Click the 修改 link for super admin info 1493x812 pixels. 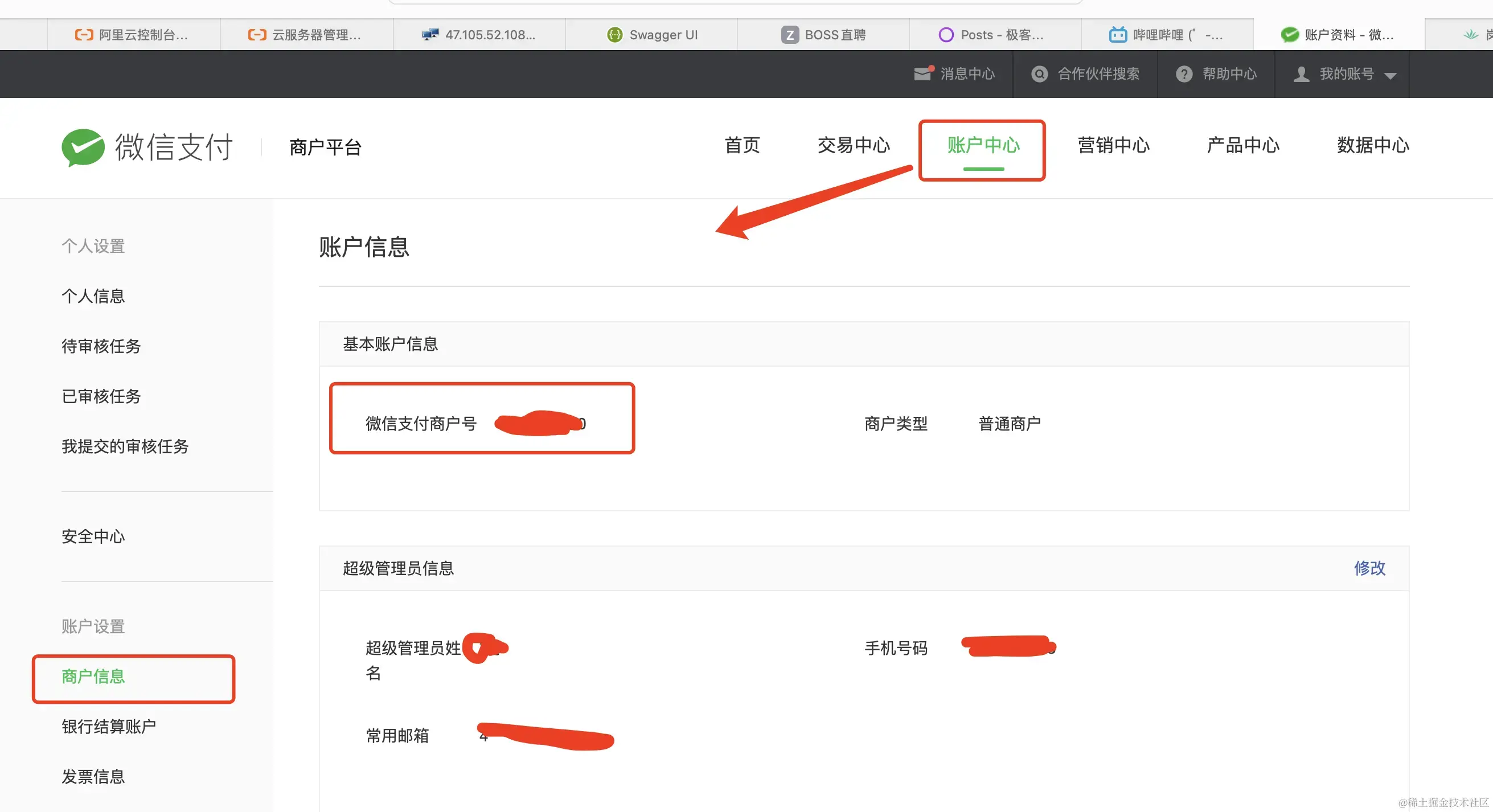(1369, 568)
